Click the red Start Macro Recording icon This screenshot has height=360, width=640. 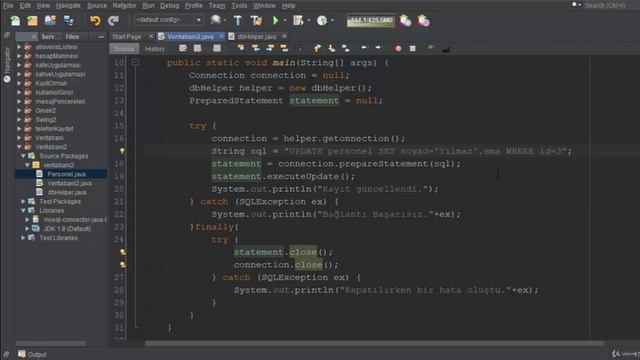[x=398, y=49]
